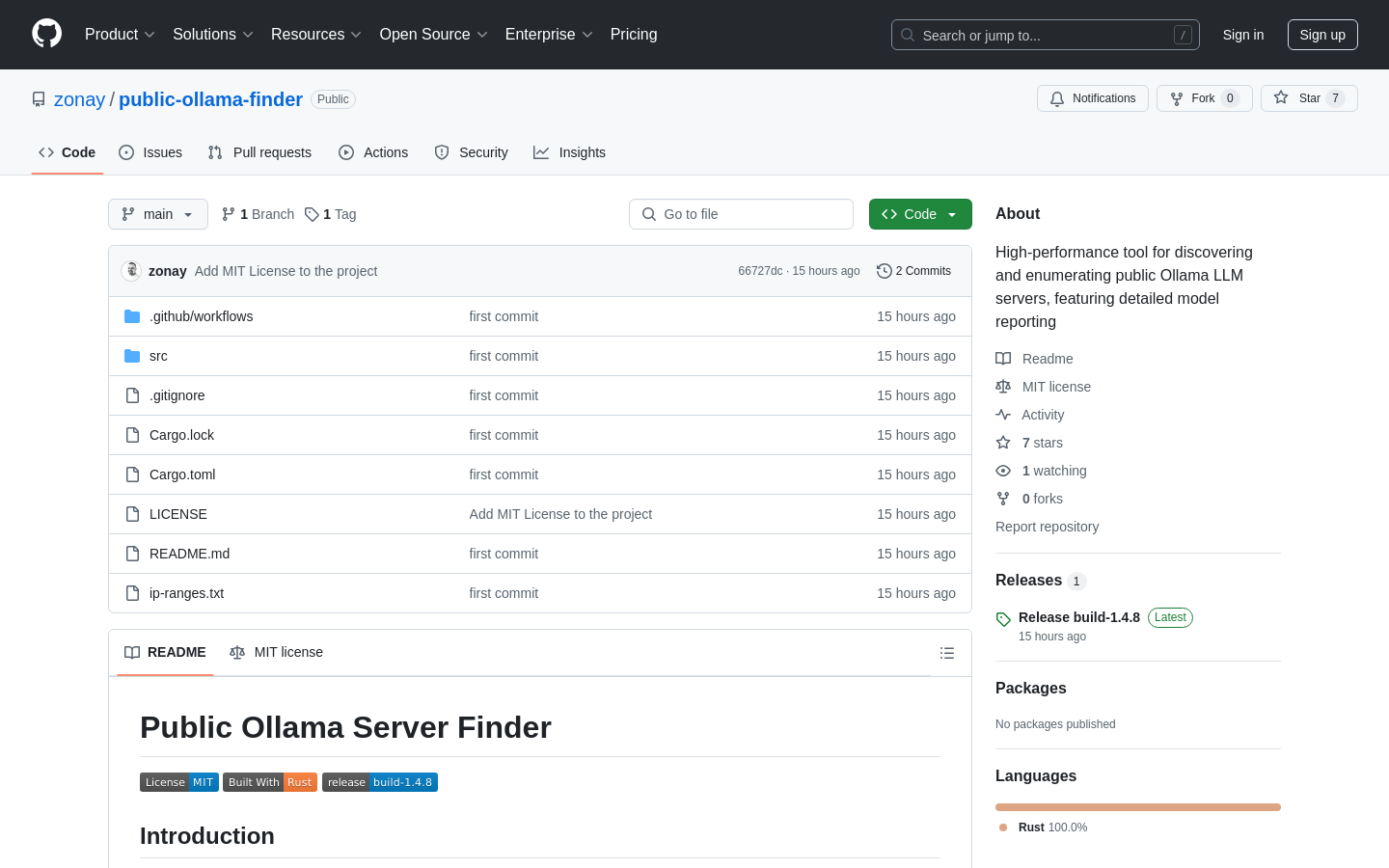Click the Rust language bar
This screenshot has height=868, width=1389.
coord(1138,807)
